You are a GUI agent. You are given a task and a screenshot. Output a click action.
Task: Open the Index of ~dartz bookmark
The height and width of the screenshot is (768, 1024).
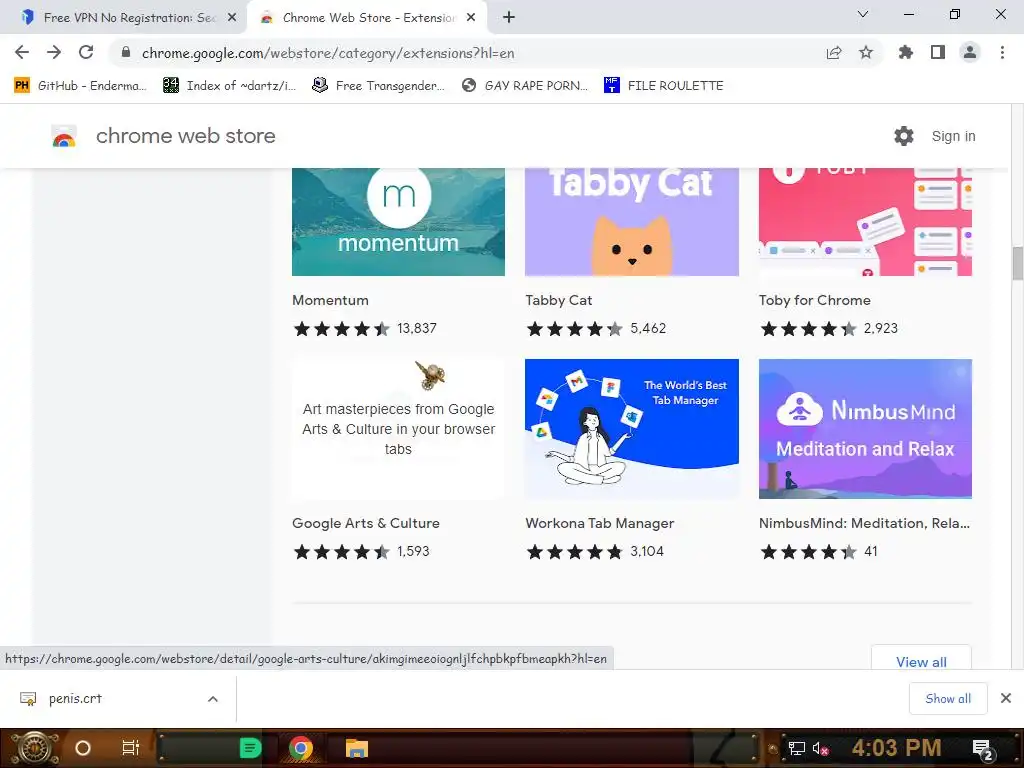pos(229,86)
